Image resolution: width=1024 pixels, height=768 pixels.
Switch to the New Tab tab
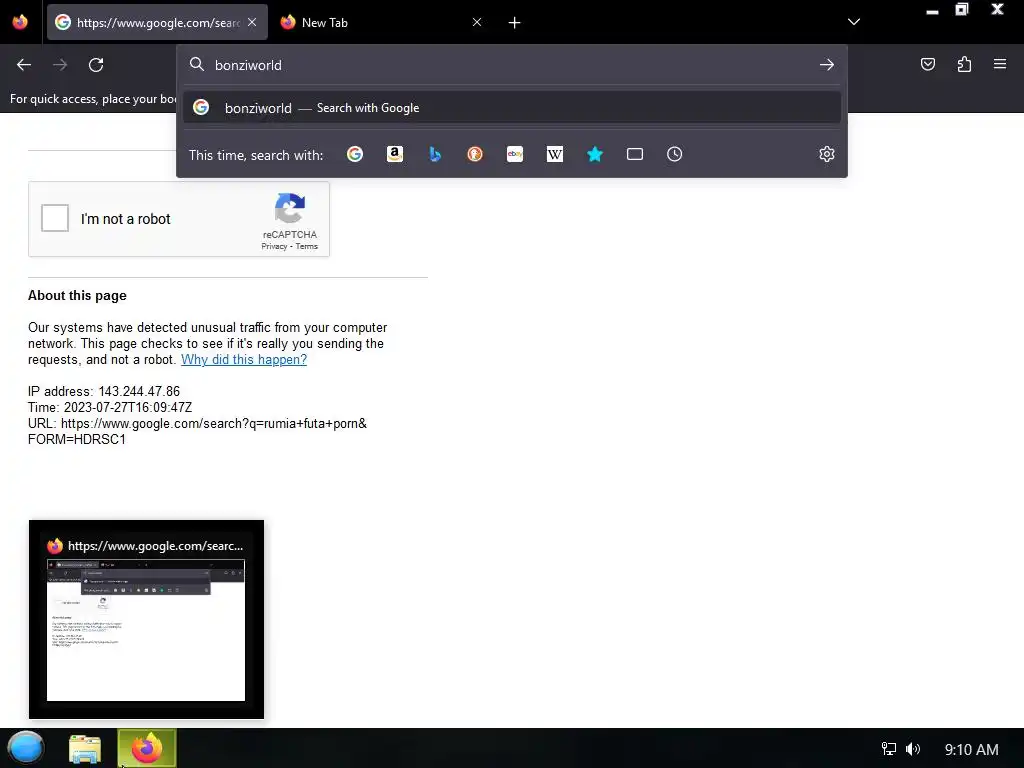(x=382, y=22)
